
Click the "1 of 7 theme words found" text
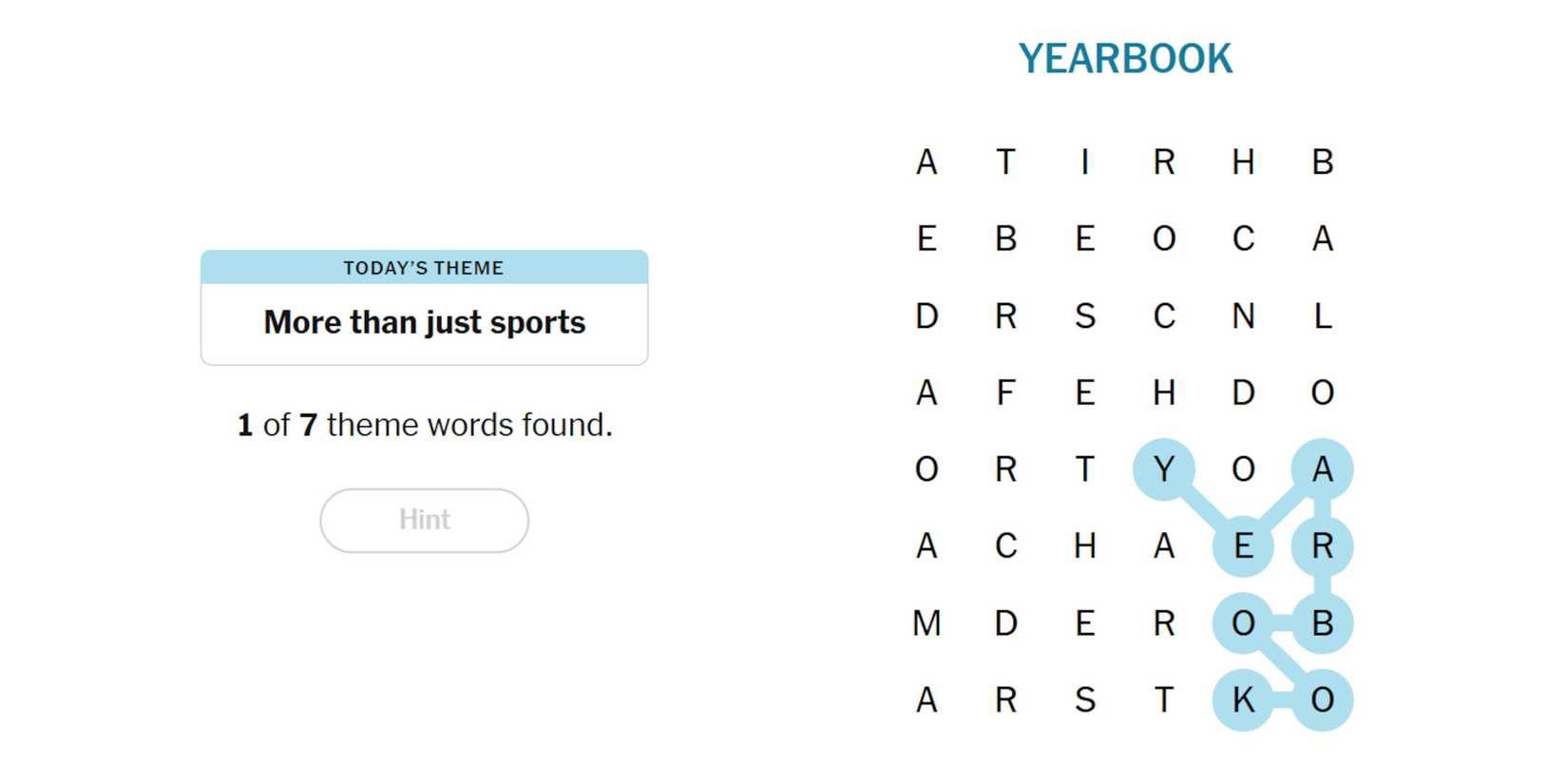[424, 425]
